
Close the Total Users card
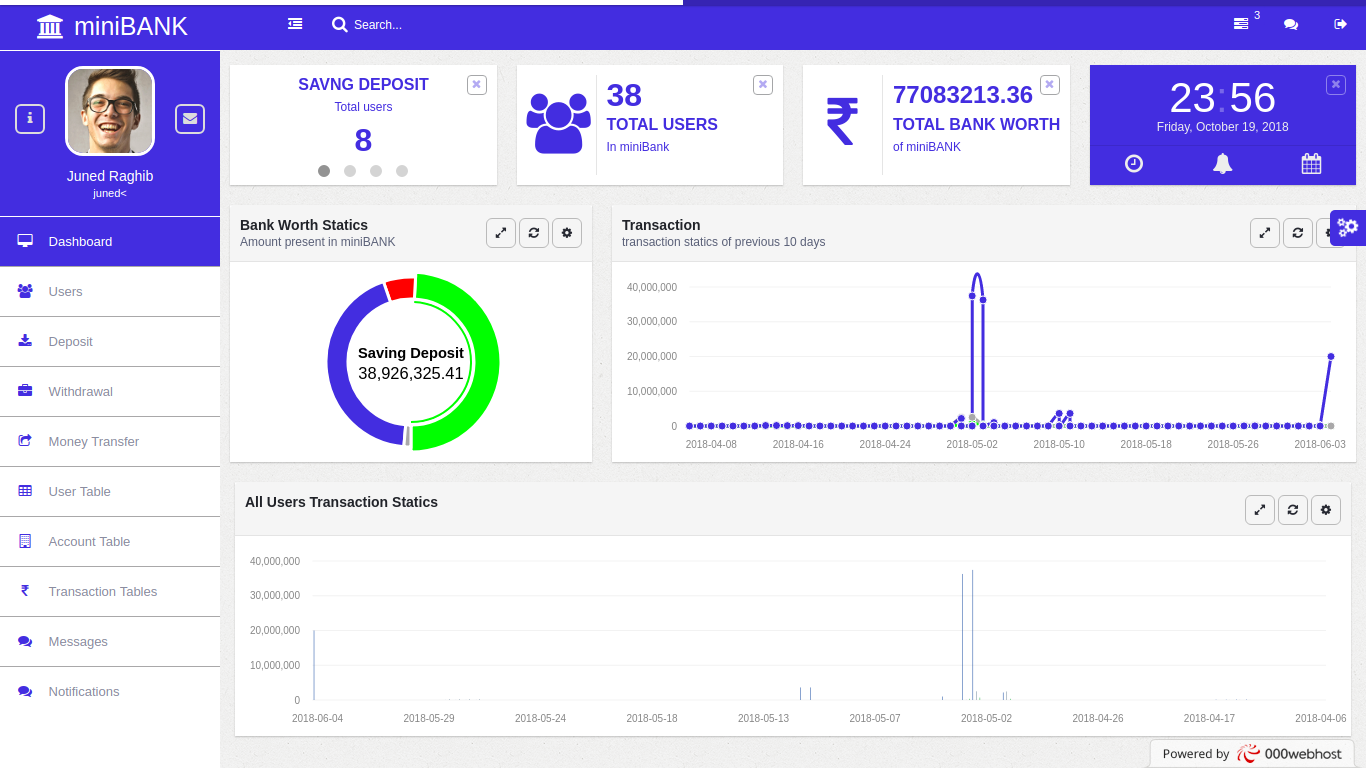point(763,85)
